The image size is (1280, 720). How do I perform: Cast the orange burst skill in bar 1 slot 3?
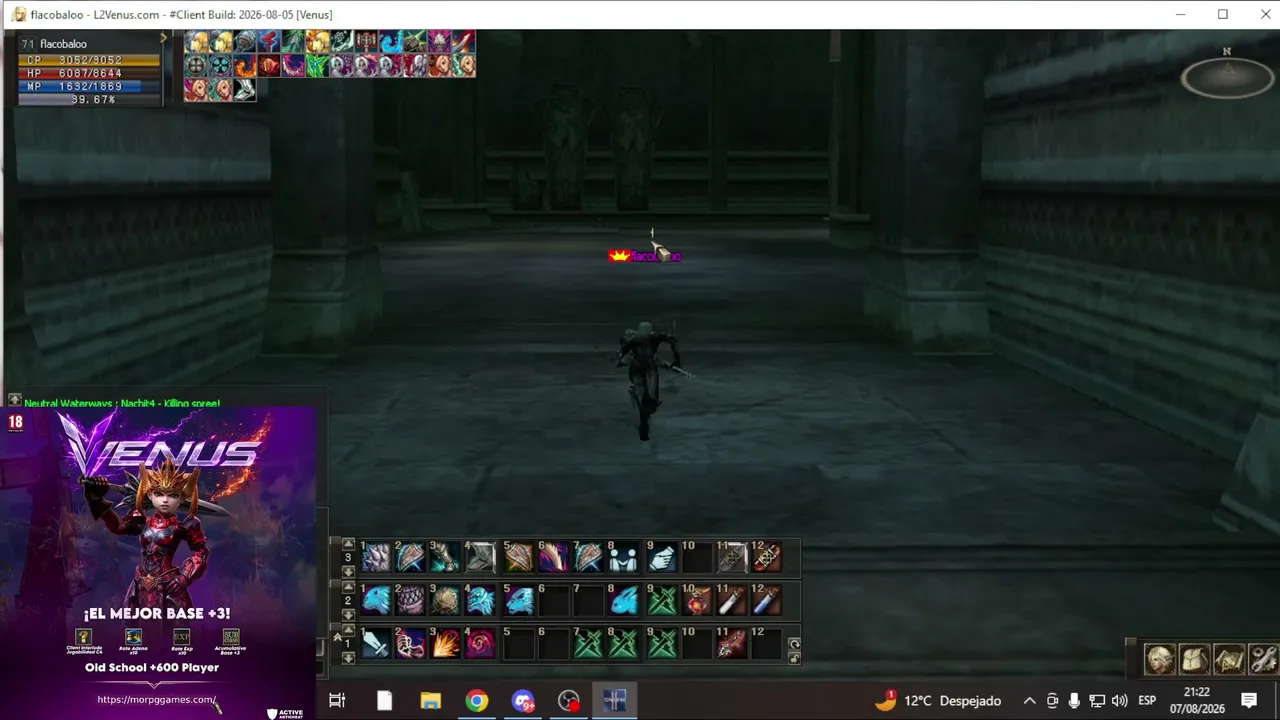pyautogui.click(x=445, y=645)
